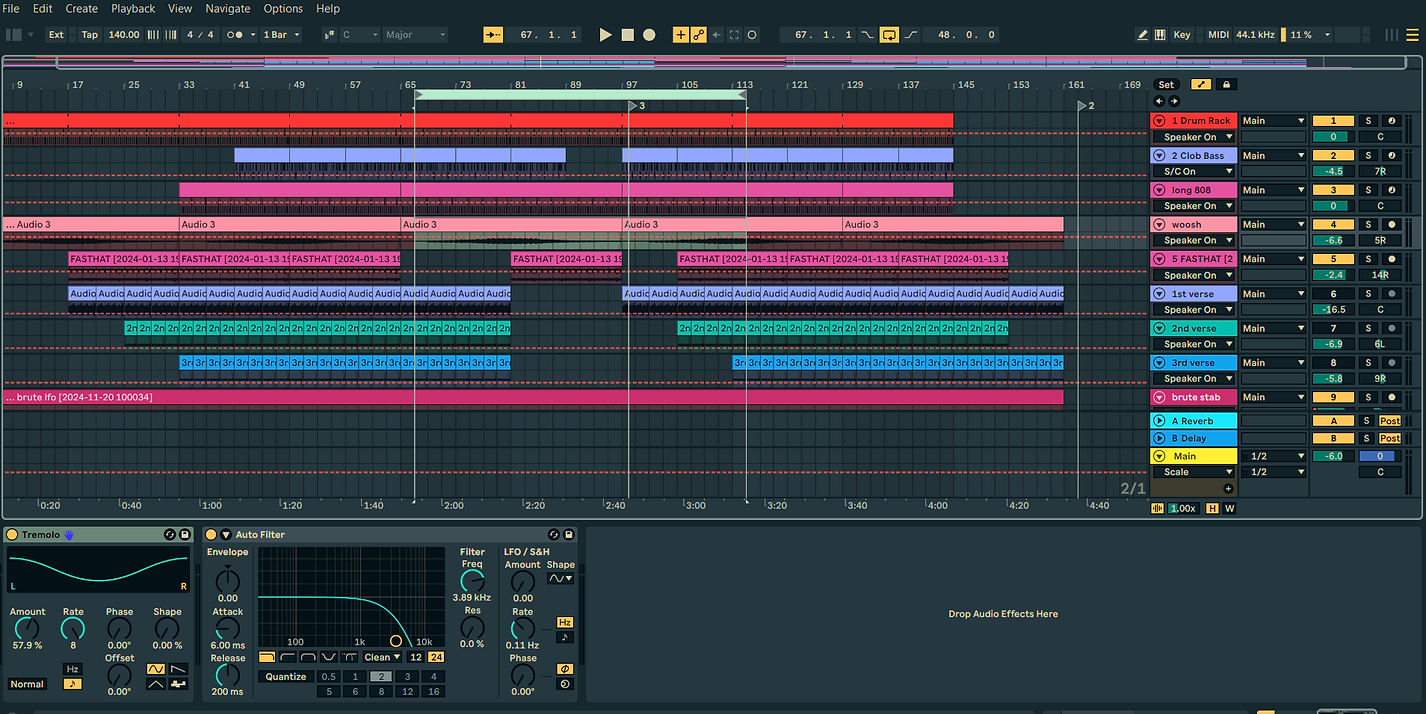1426x714 pixels.
Task: Open the Options menu
Action: click(x=283, y=8)
